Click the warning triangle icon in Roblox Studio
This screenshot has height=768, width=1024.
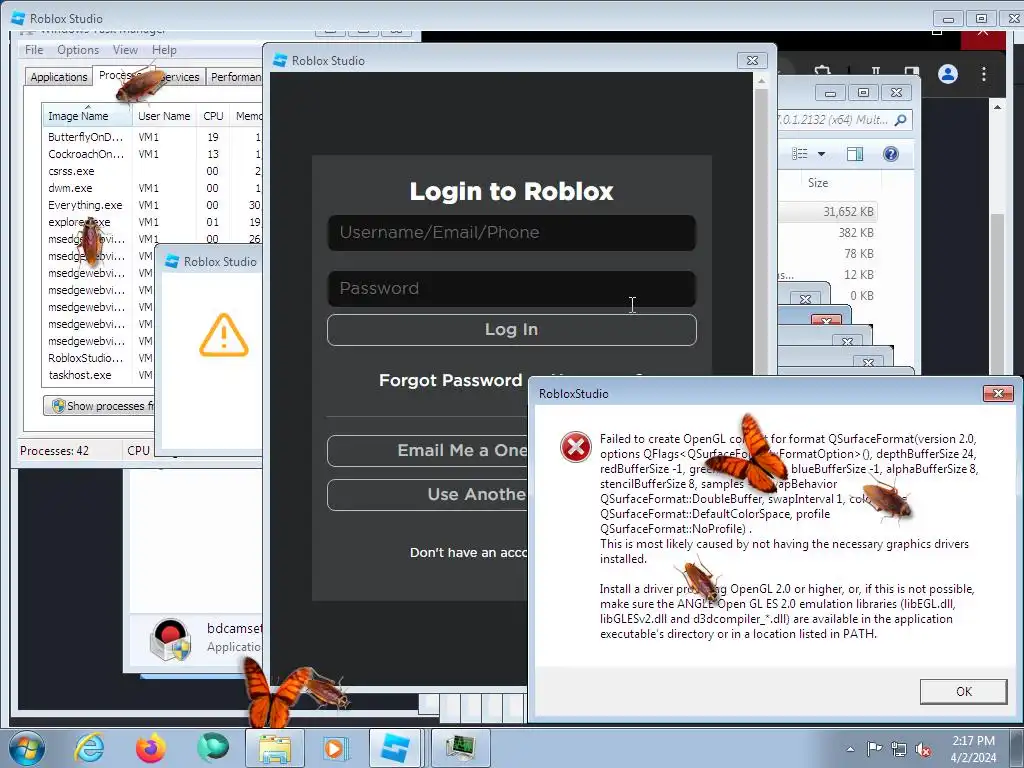[223, 335]
